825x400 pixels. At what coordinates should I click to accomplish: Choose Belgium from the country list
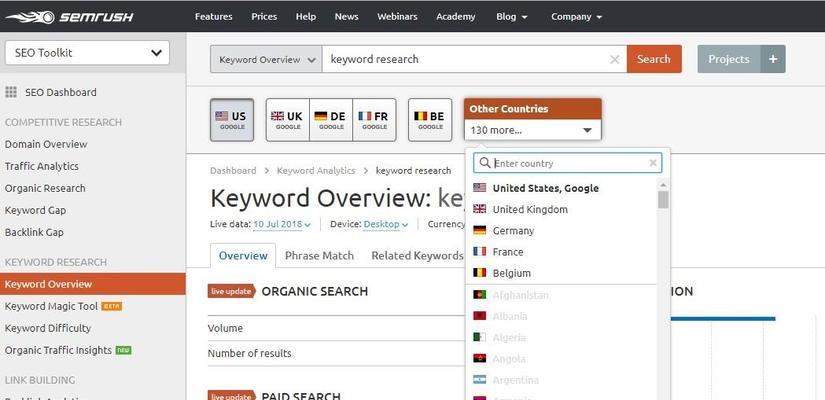561,273
